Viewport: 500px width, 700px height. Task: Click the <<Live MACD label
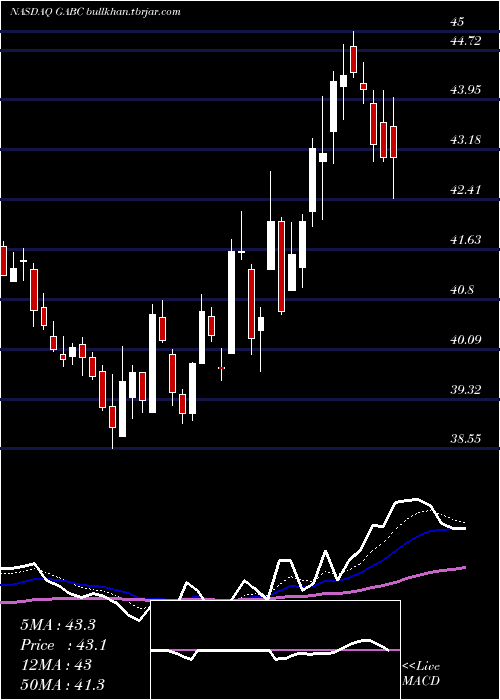[x=421, y=673]
